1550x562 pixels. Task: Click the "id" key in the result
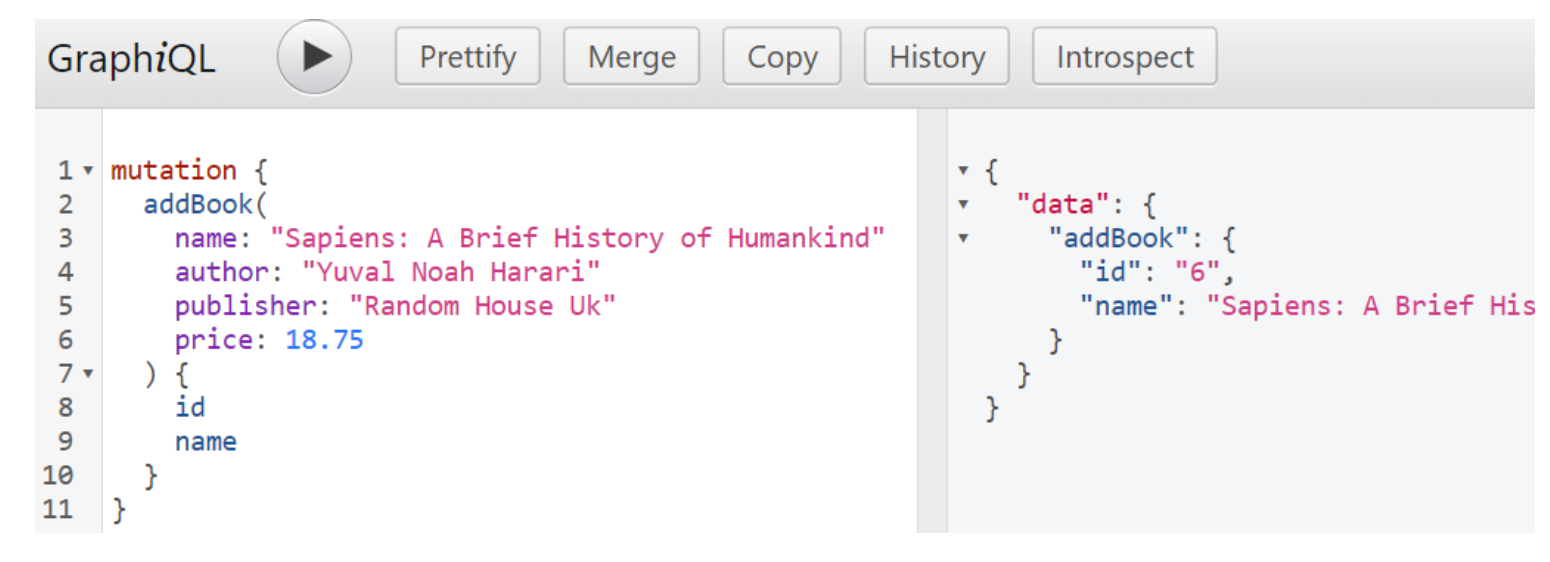pyautogui.click(x=1111, y=273)
